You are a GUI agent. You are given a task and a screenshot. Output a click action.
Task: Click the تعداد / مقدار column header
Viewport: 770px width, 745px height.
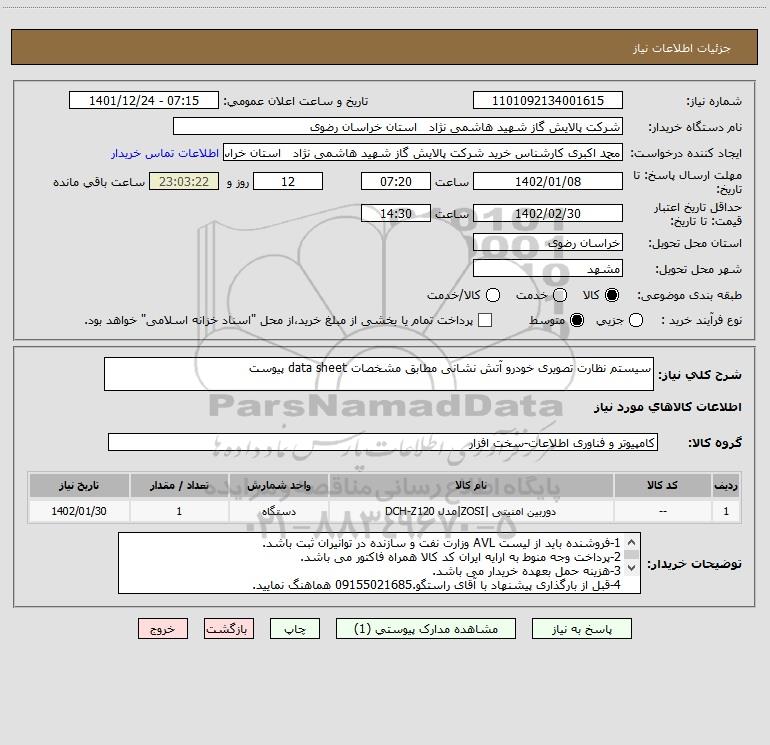[179, 485]
